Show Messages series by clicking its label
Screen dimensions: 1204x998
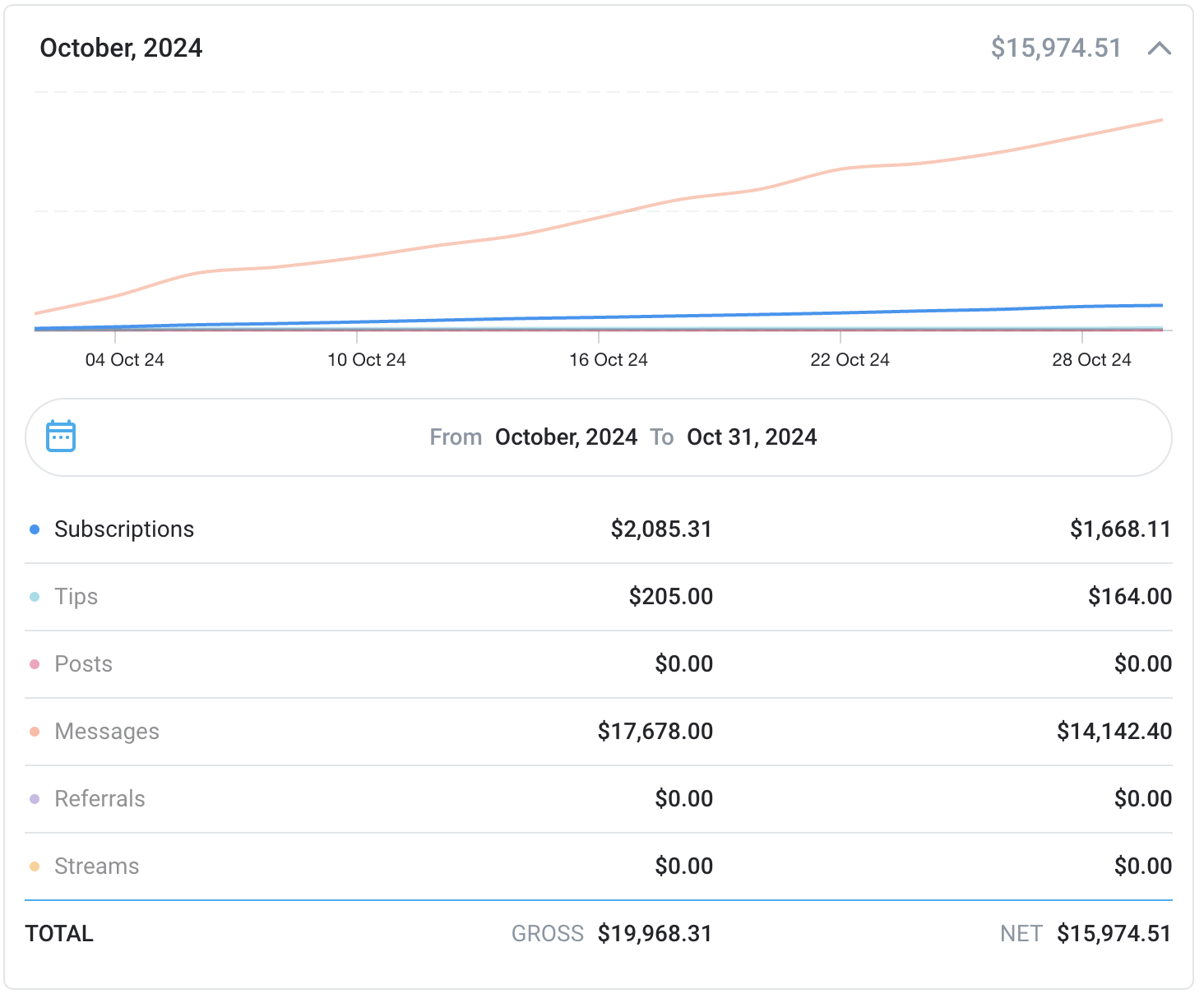pos(107,732)
